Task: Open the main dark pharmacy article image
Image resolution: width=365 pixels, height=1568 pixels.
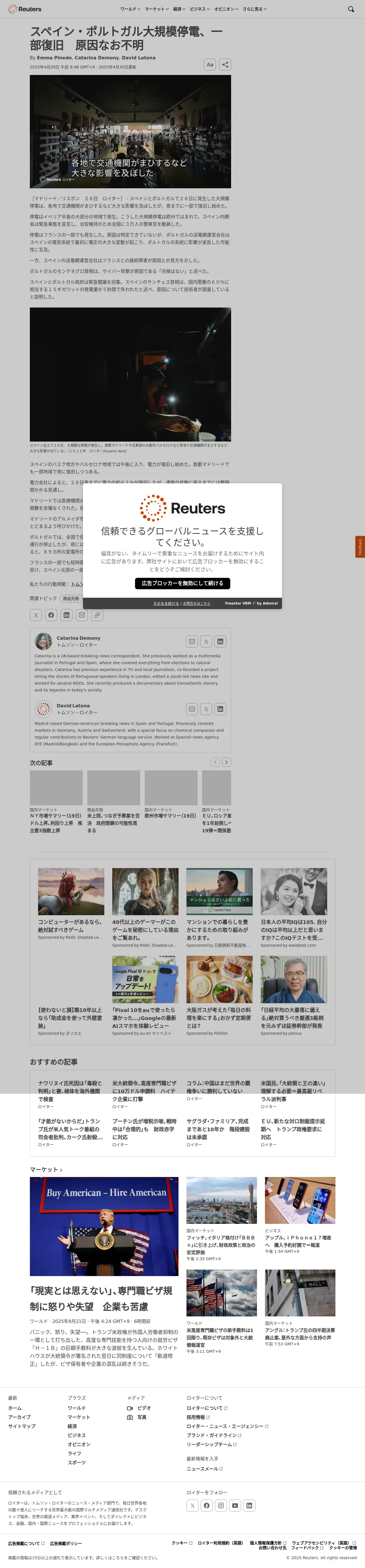Action: (130, 131)
